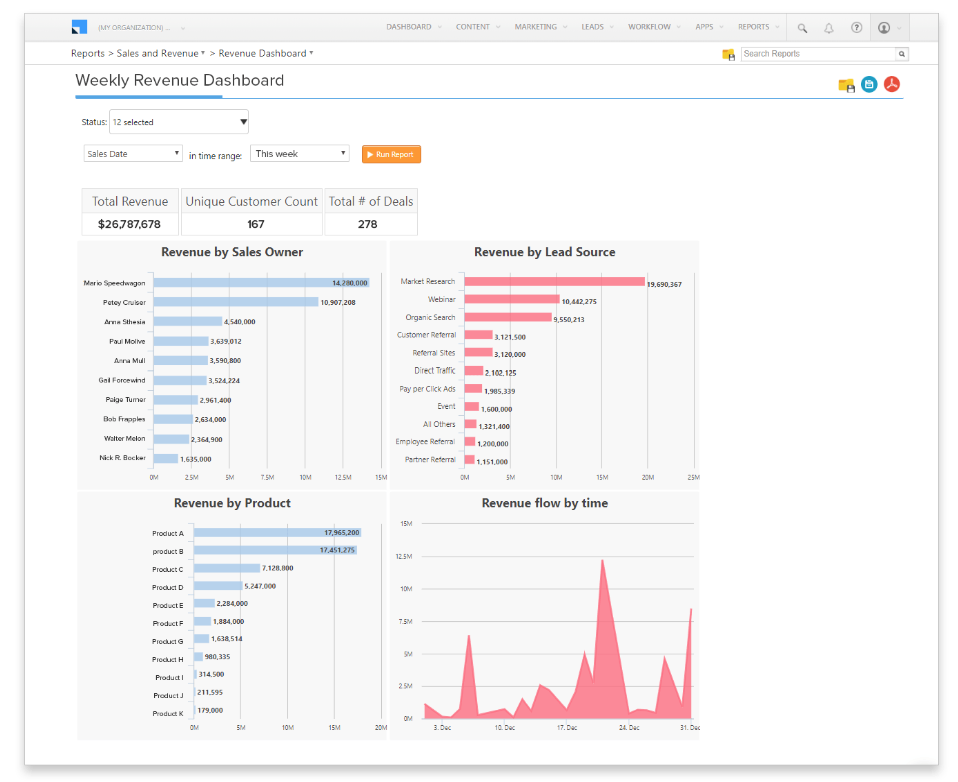Viewport: 958px width, 782px height.
Task: Open the Marketing menu
Action: click(541, 27)
